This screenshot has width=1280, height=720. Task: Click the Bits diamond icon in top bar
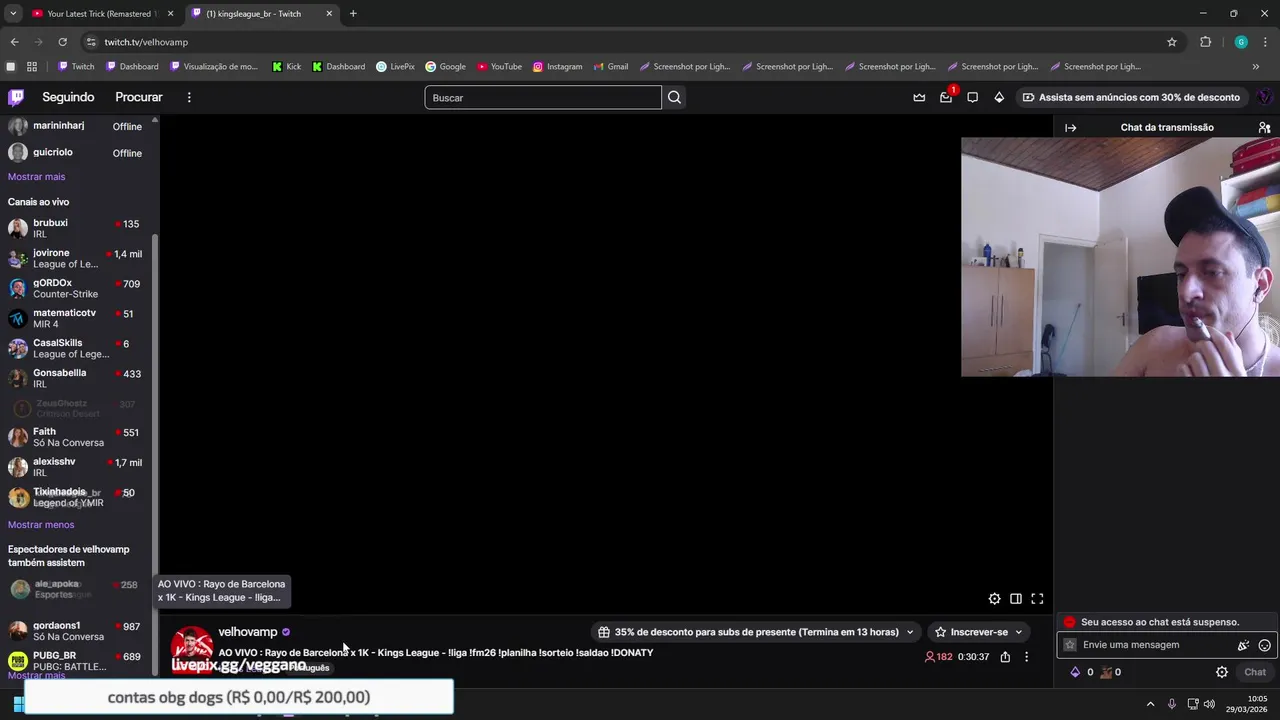[999, 97]
